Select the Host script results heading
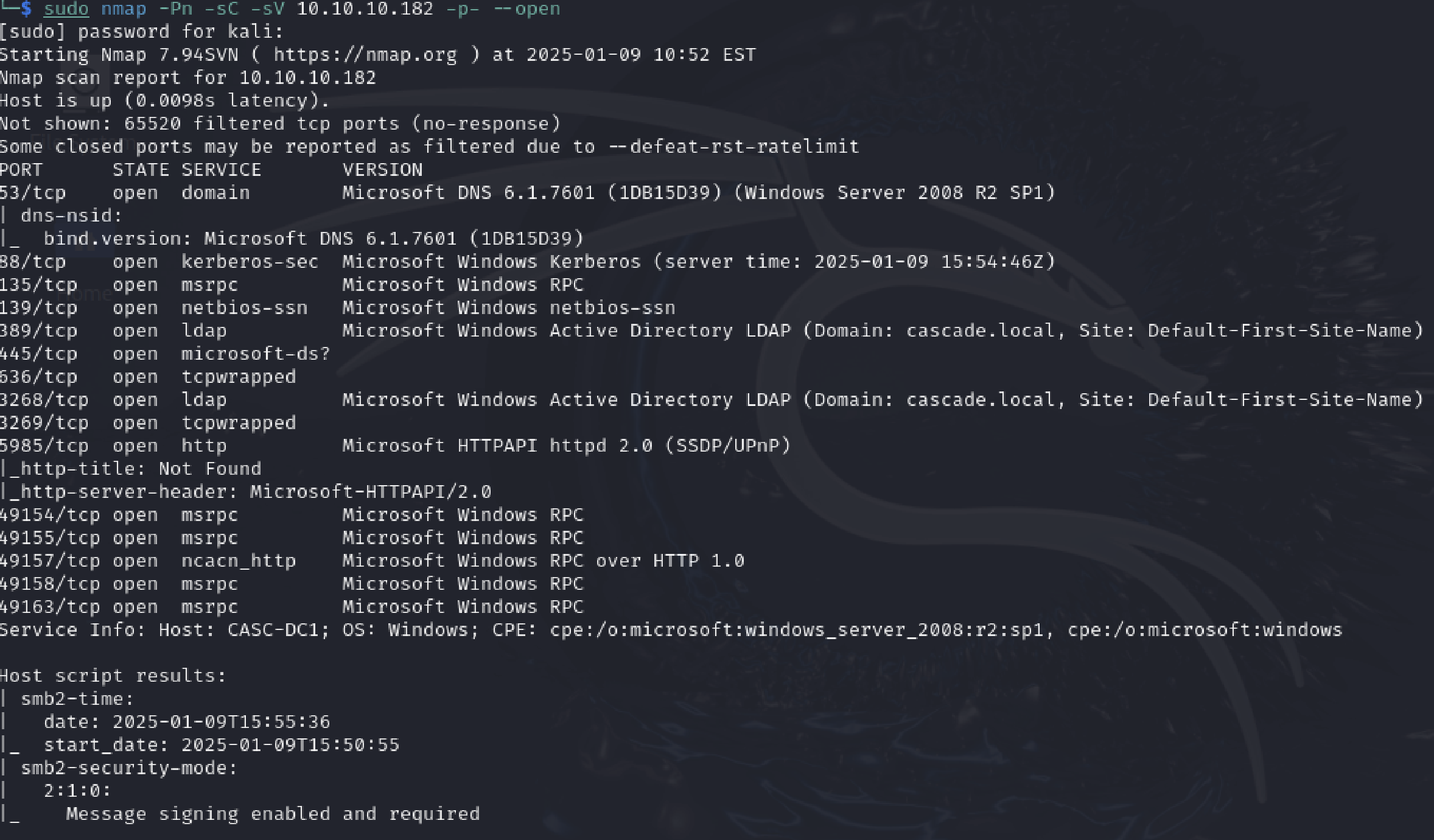 coord(113,676)
